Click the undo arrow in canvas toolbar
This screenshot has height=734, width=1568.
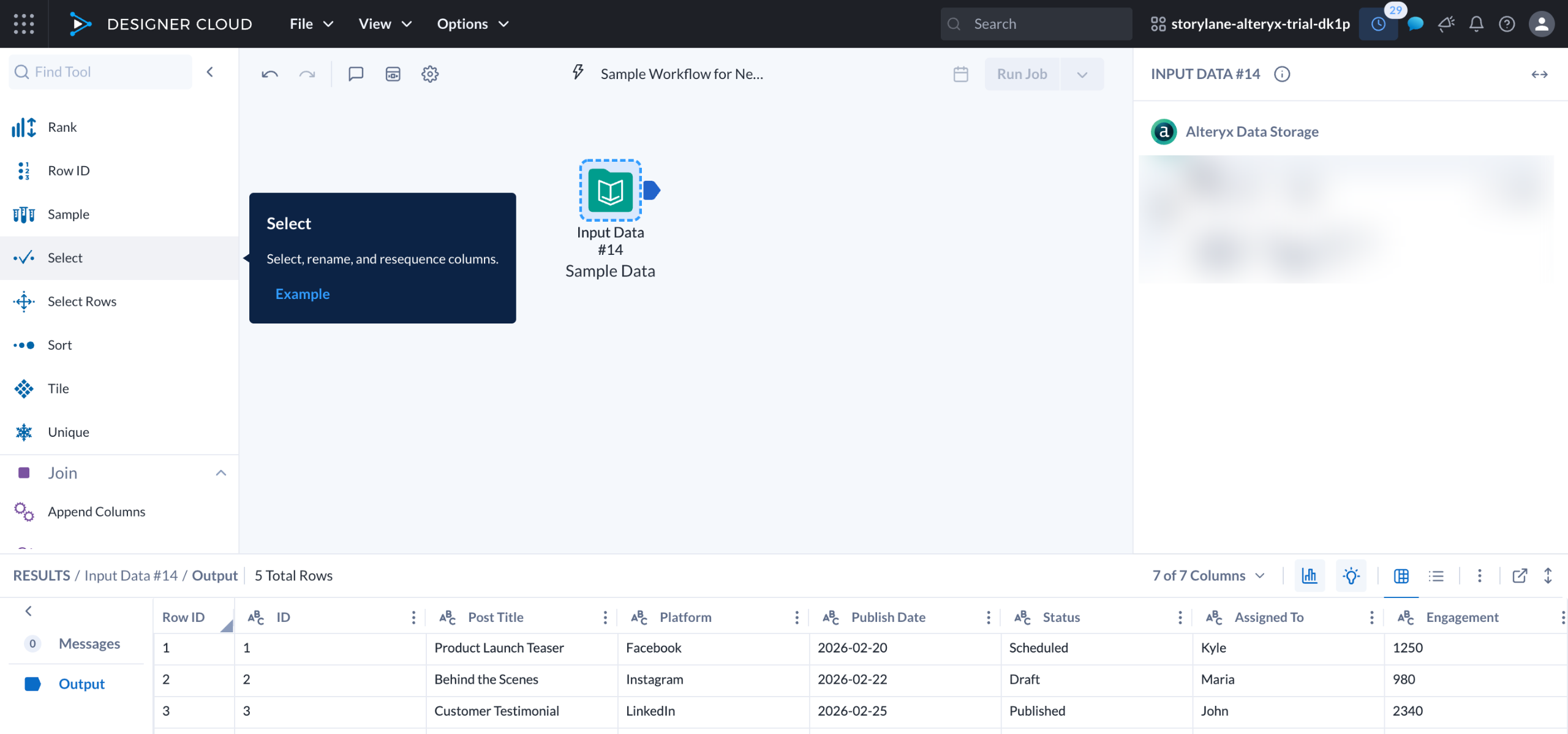click(269, 74)
